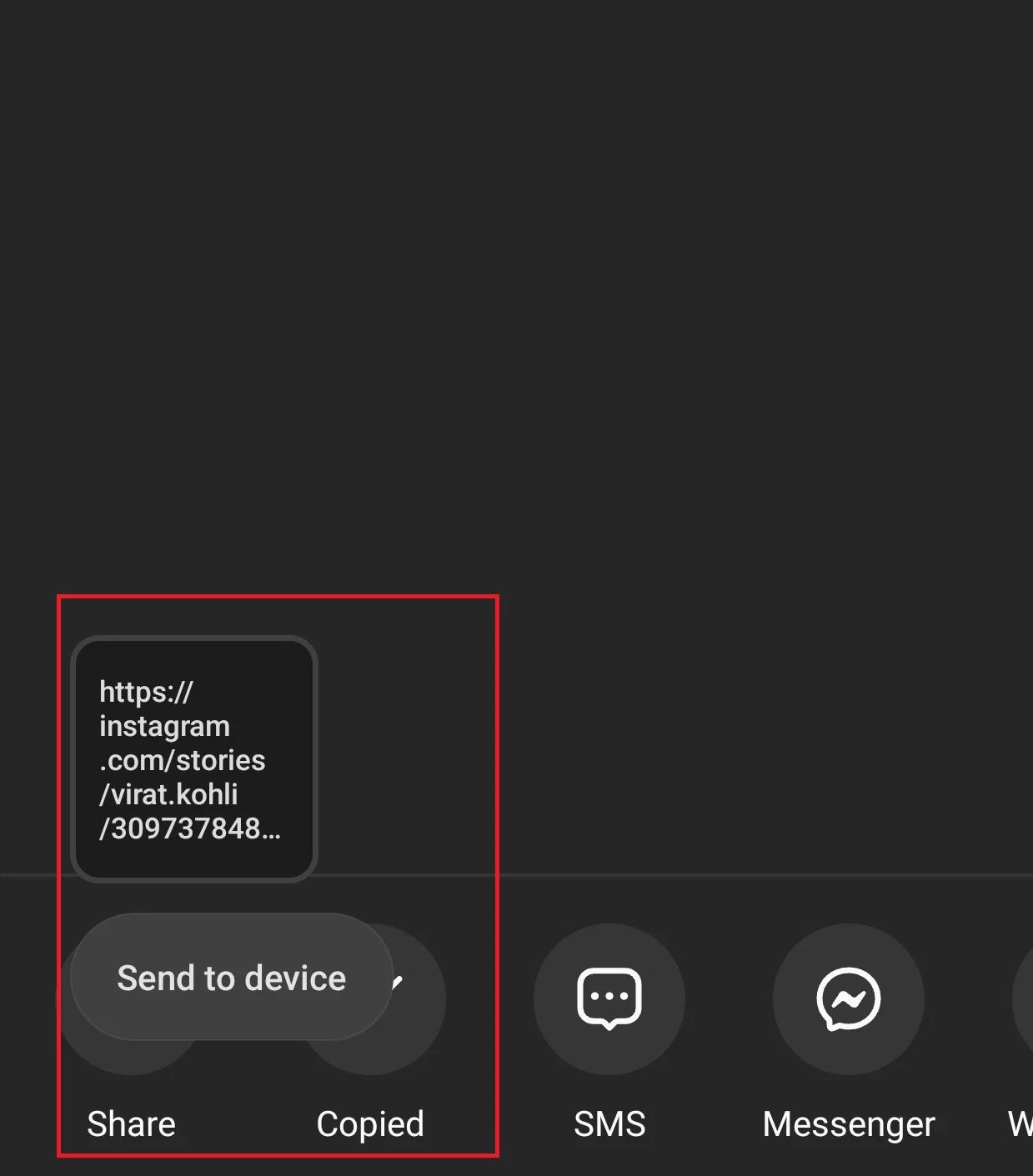Screen dimensions: 1033x1176
Task: Tap the cut-off W label at right edge
Action: click(1020, 1123)
